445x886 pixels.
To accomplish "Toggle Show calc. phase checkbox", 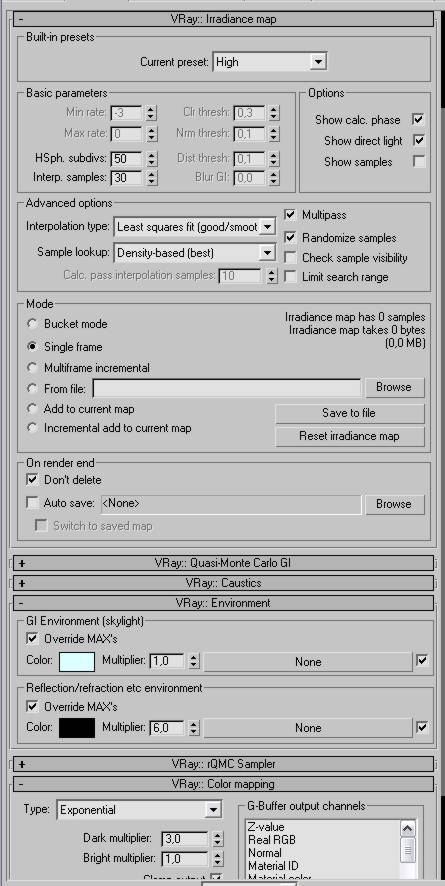I will (418, 119).
